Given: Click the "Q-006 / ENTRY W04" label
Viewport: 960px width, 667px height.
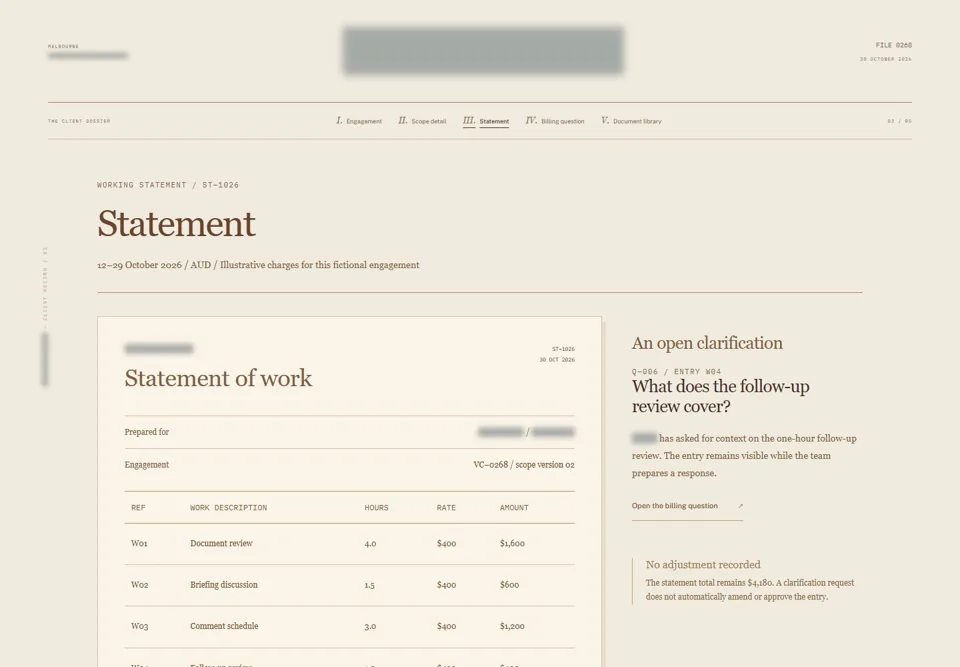Looking at the screenshot, I should pyautogui.click(x=677, y=372).
